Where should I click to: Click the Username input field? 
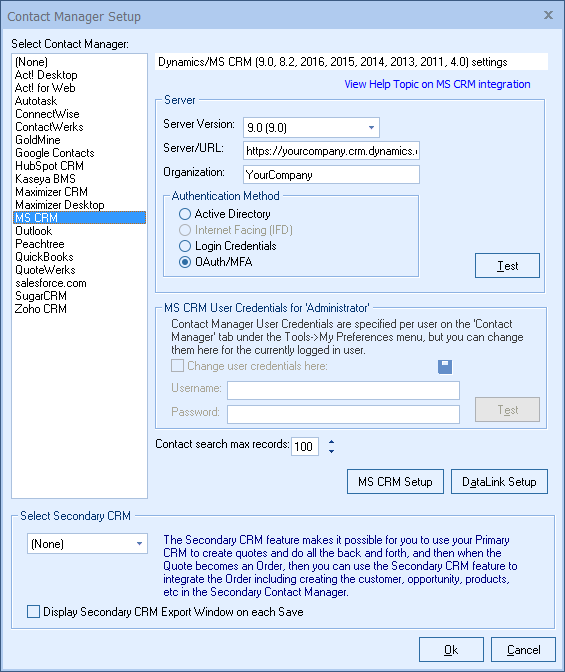[x=343, y=390]
